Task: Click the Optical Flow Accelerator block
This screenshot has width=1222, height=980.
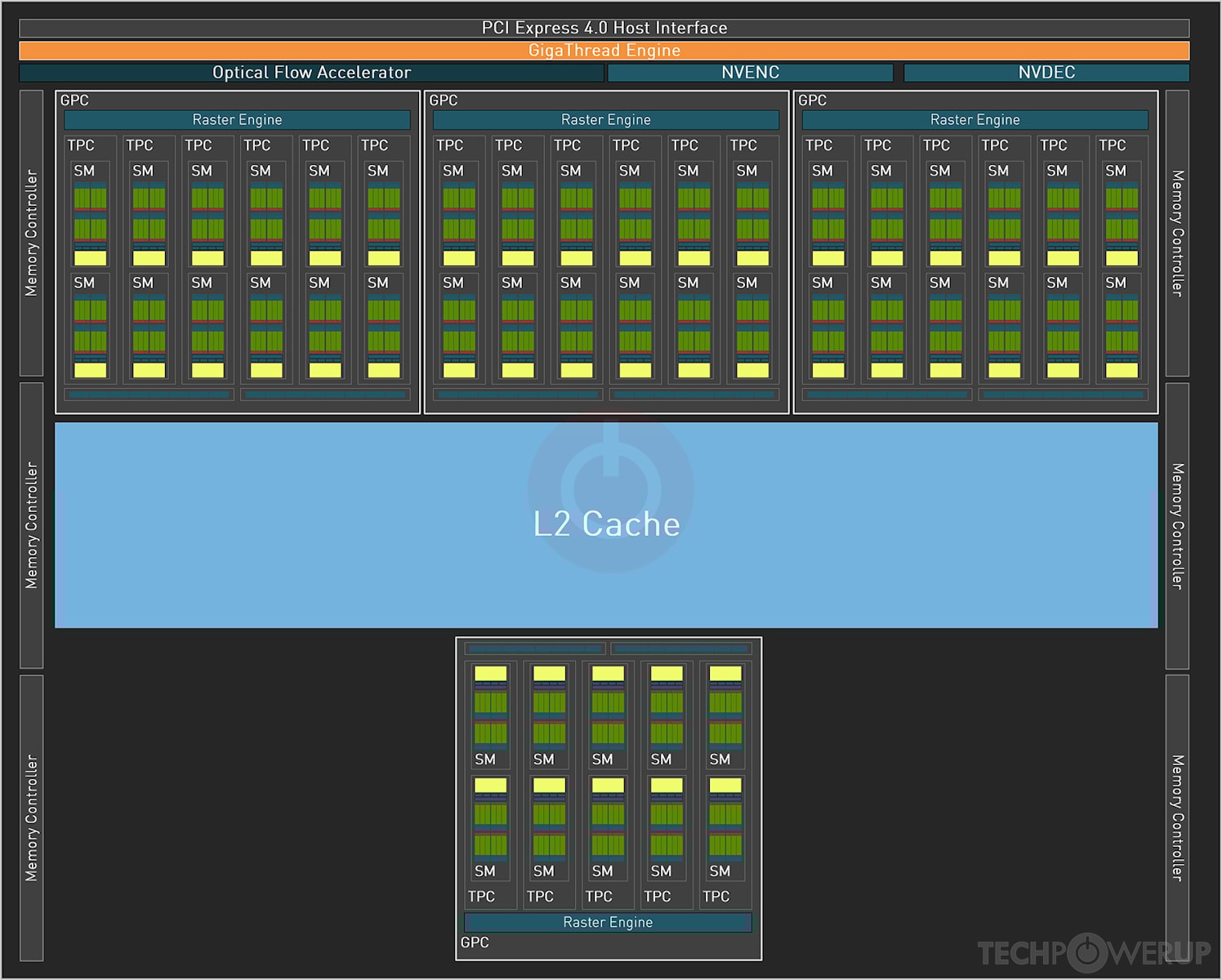Action: pos(311,73)
